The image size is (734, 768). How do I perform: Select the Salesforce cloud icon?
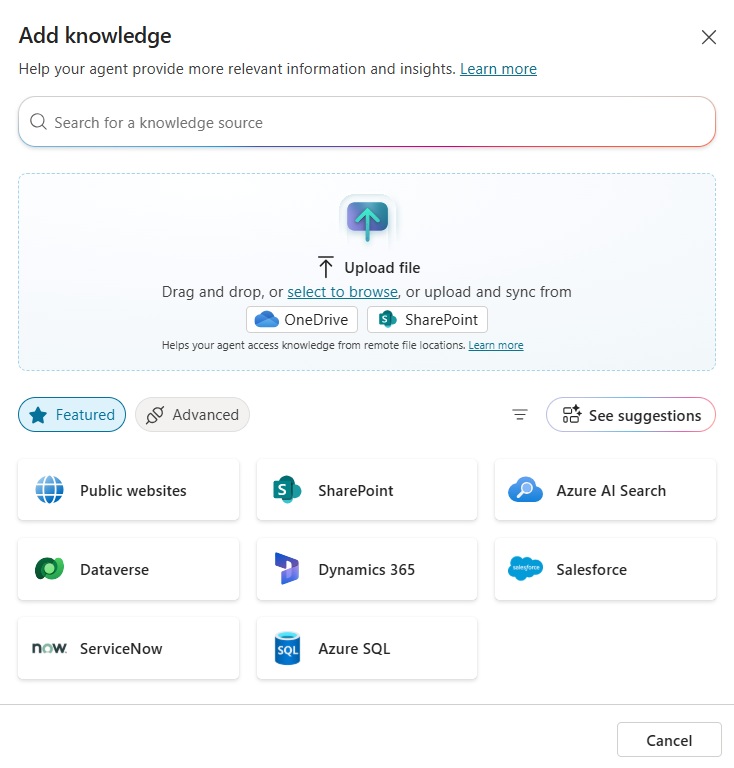(x=525, y=569)
